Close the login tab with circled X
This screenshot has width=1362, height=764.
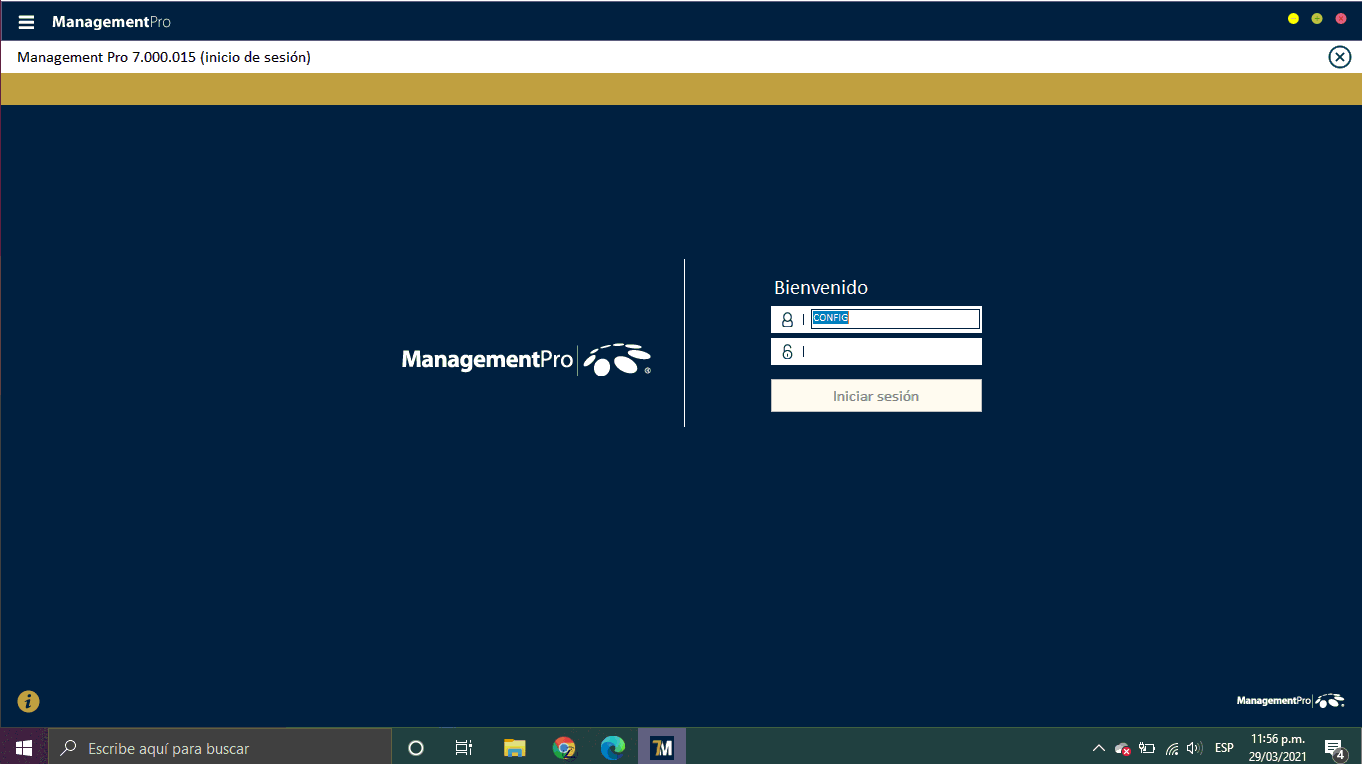[1339, 57]
